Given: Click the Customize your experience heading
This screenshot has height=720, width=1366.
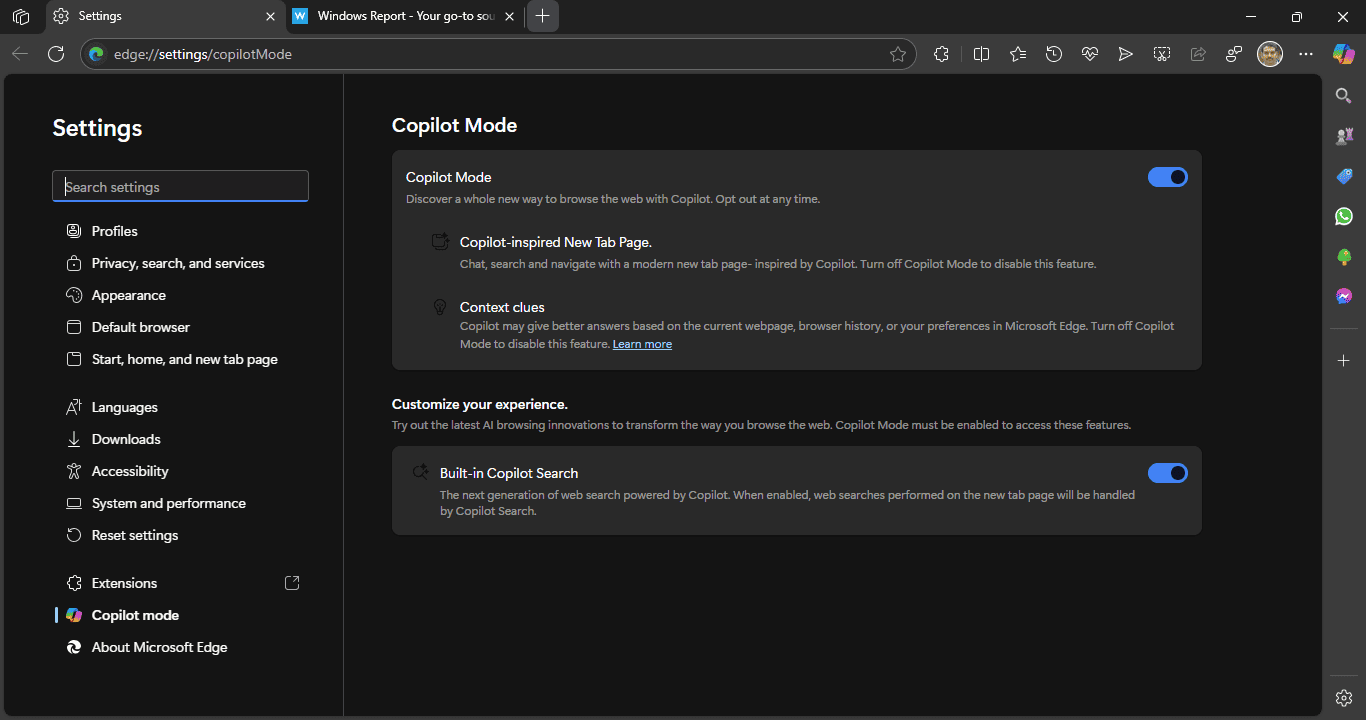Looking at the screenshot, I should (480, 404).
